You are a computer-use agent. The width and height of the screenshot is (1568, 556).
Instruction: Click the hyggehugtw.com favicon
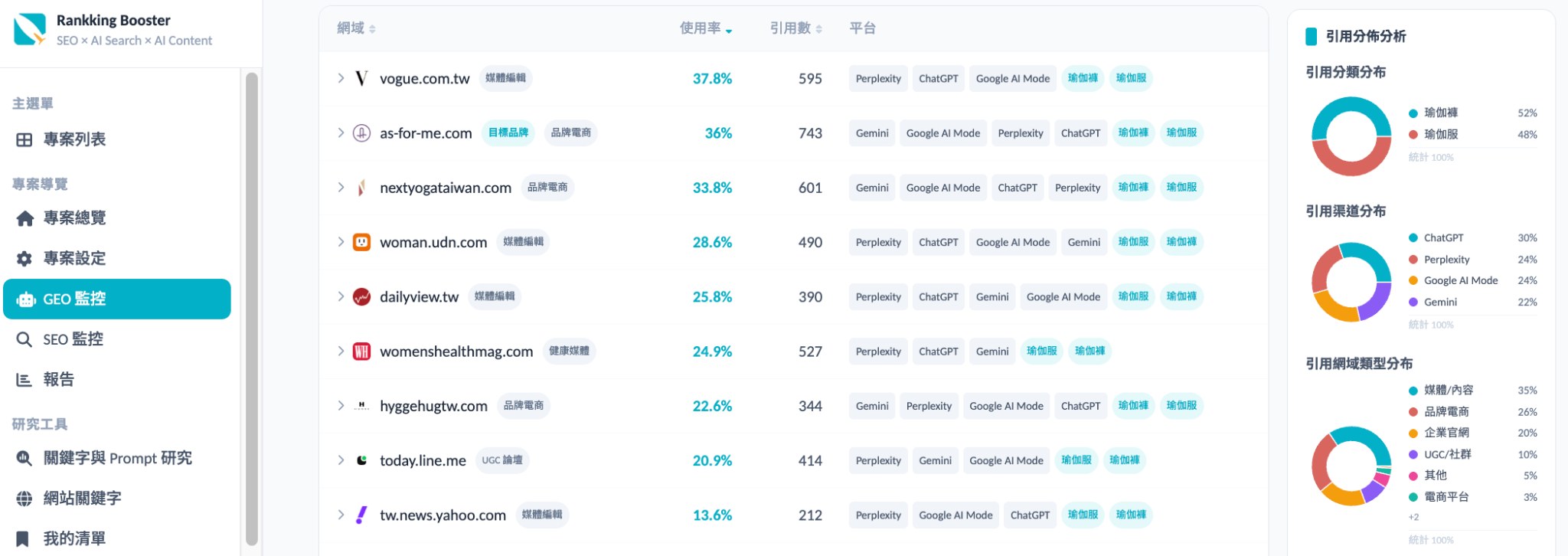(x=361, y=406)
